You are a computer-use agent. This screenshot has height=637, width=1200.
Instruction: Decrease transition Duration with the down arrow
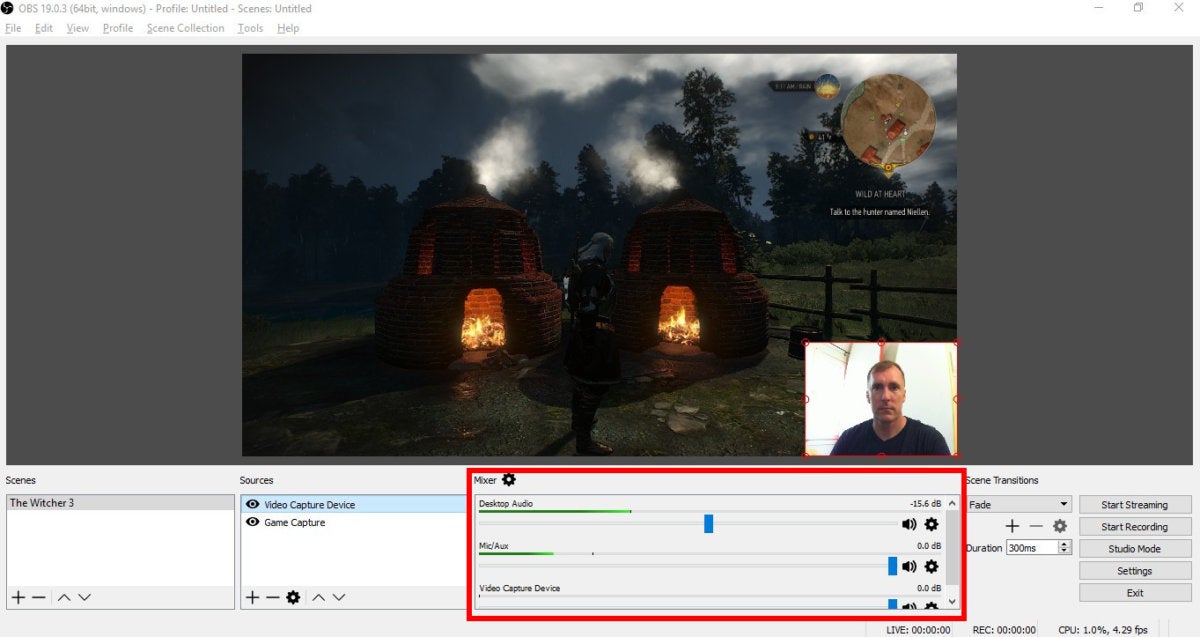(1064, 551)
